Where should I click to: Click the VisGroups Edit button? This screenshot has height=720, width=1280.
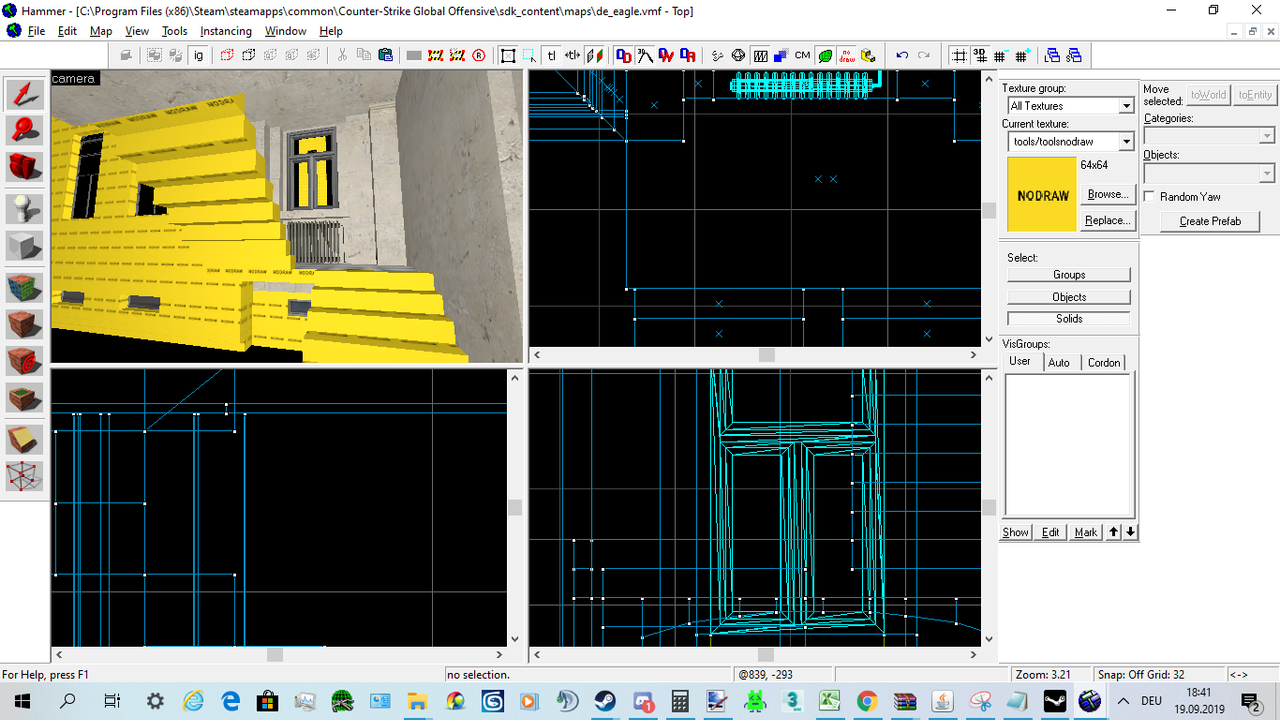click(x=1050, y=532)
